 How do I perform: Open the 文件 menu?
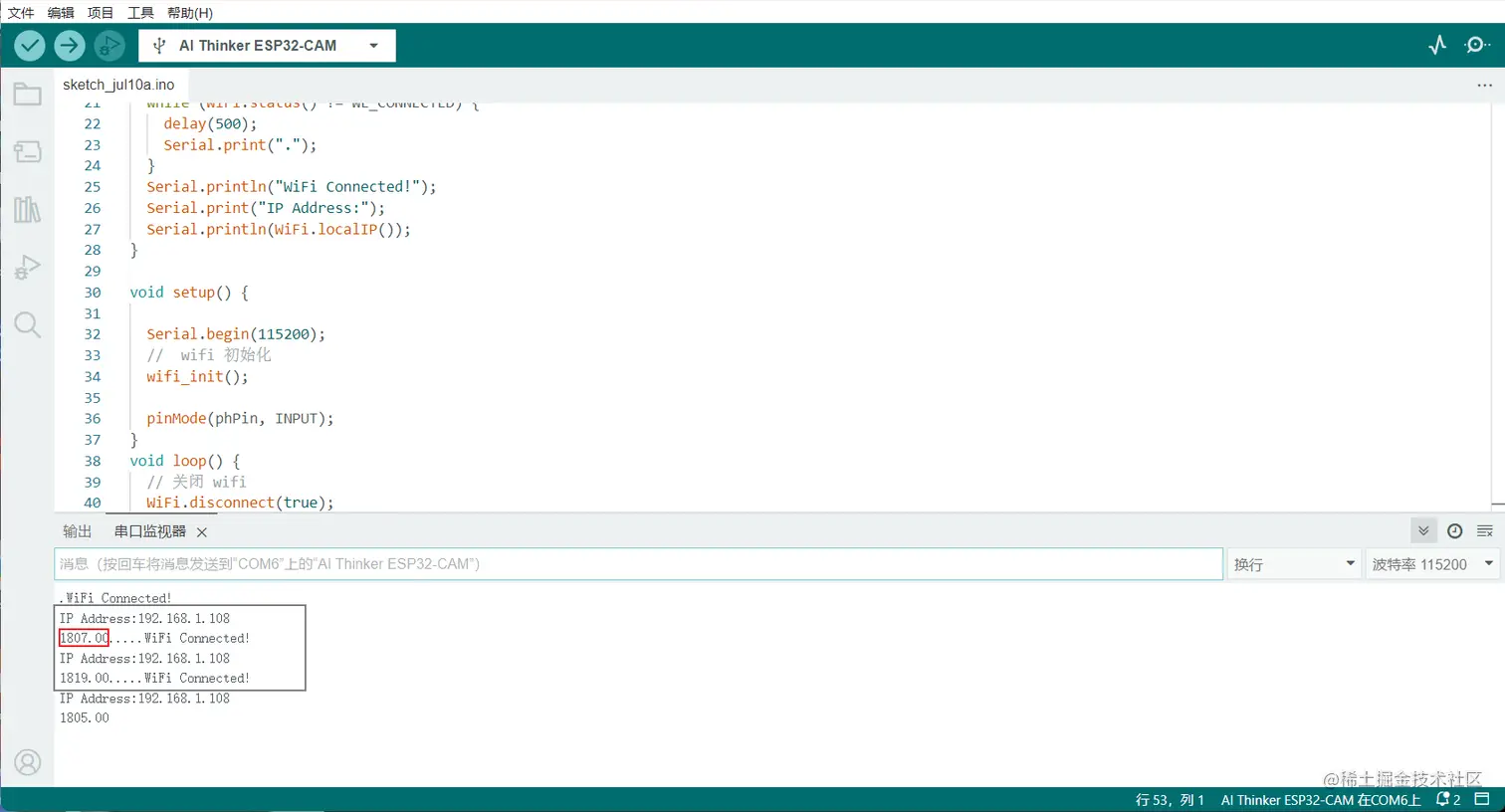[21, 13]
